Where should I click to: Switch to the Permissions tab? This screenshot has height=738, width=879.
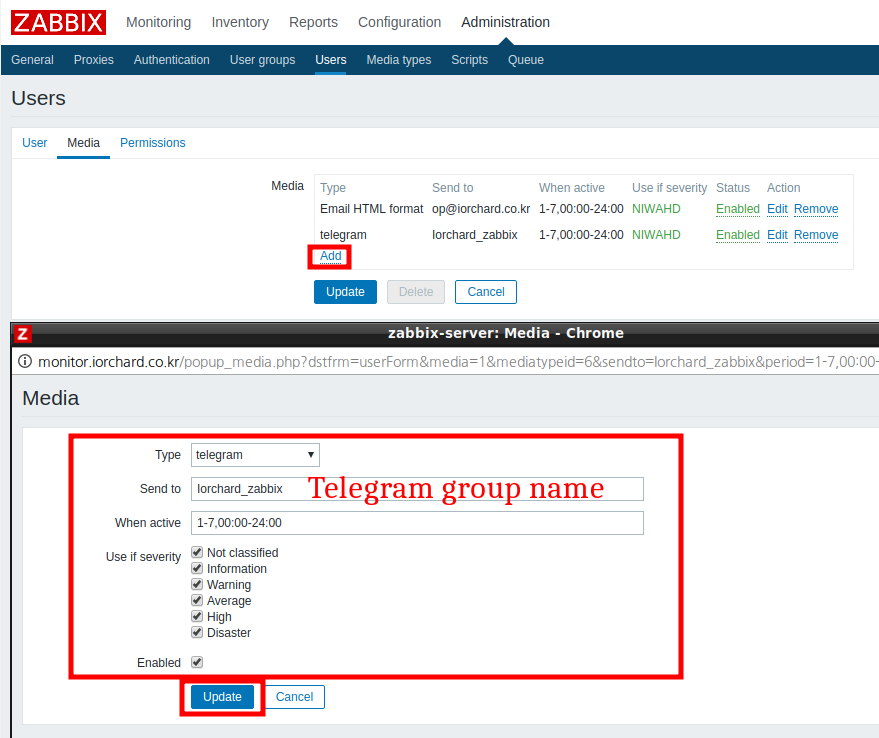click(152, 143)
